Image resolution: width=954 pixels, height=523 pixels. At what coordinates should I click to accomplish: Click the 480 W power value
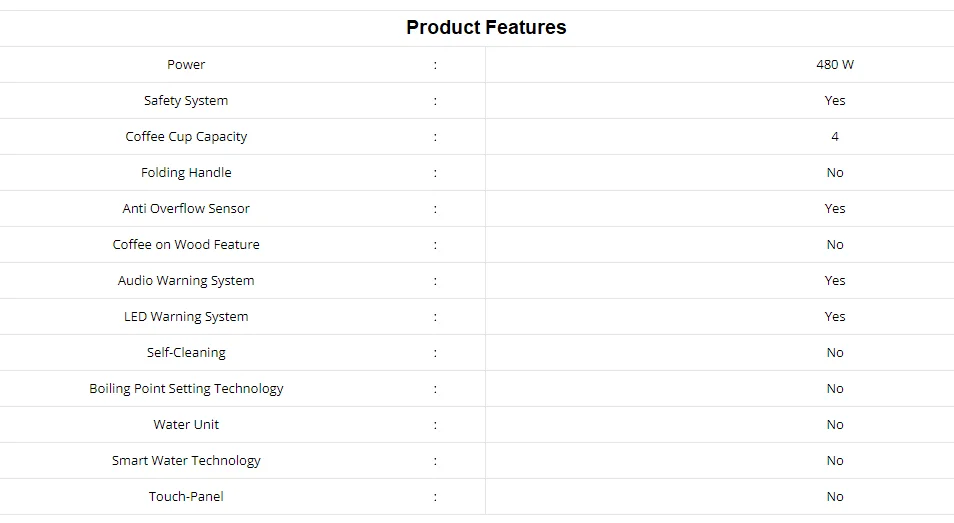[x=834, y=65]
